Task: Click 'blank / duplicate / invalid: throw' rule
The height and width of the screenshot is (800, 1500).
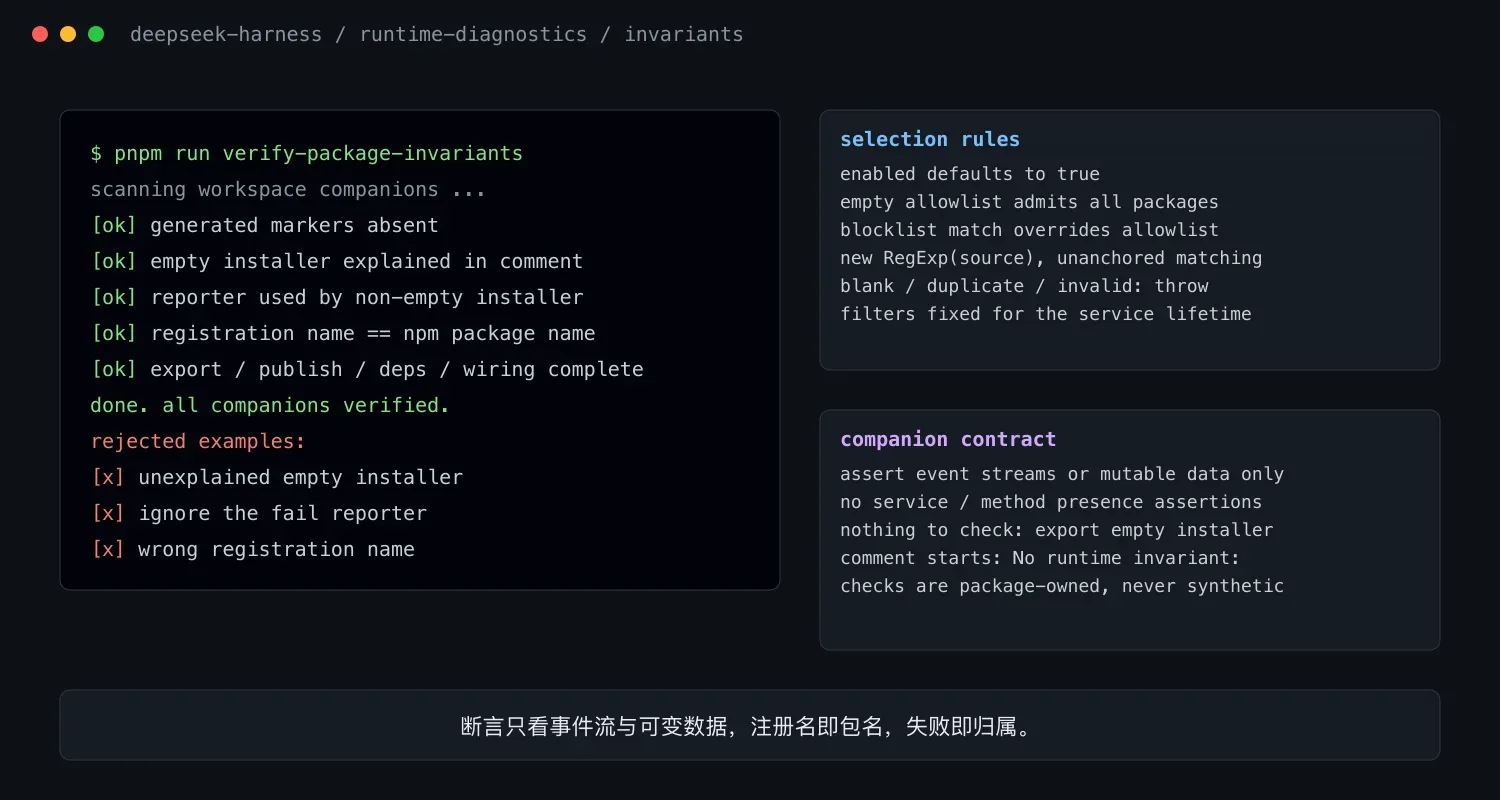Action: (x=1024, y=286)
